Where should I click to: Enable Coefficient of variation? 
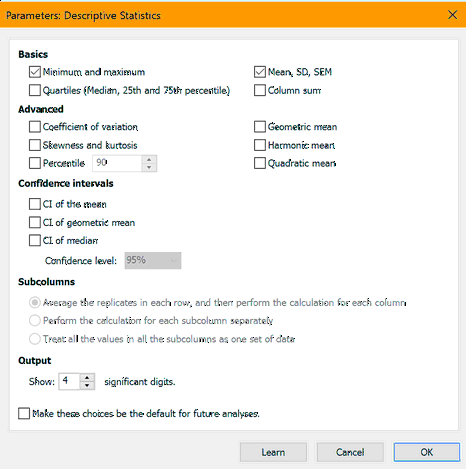pyautogui.click(x=35, y=127)
